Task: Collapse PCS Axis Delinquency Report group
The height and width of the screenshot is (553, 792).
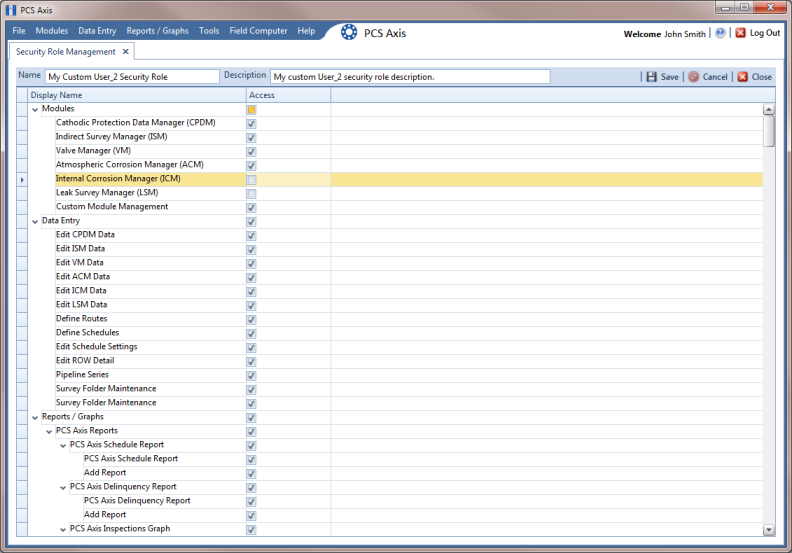Action: tap(63, 488)
